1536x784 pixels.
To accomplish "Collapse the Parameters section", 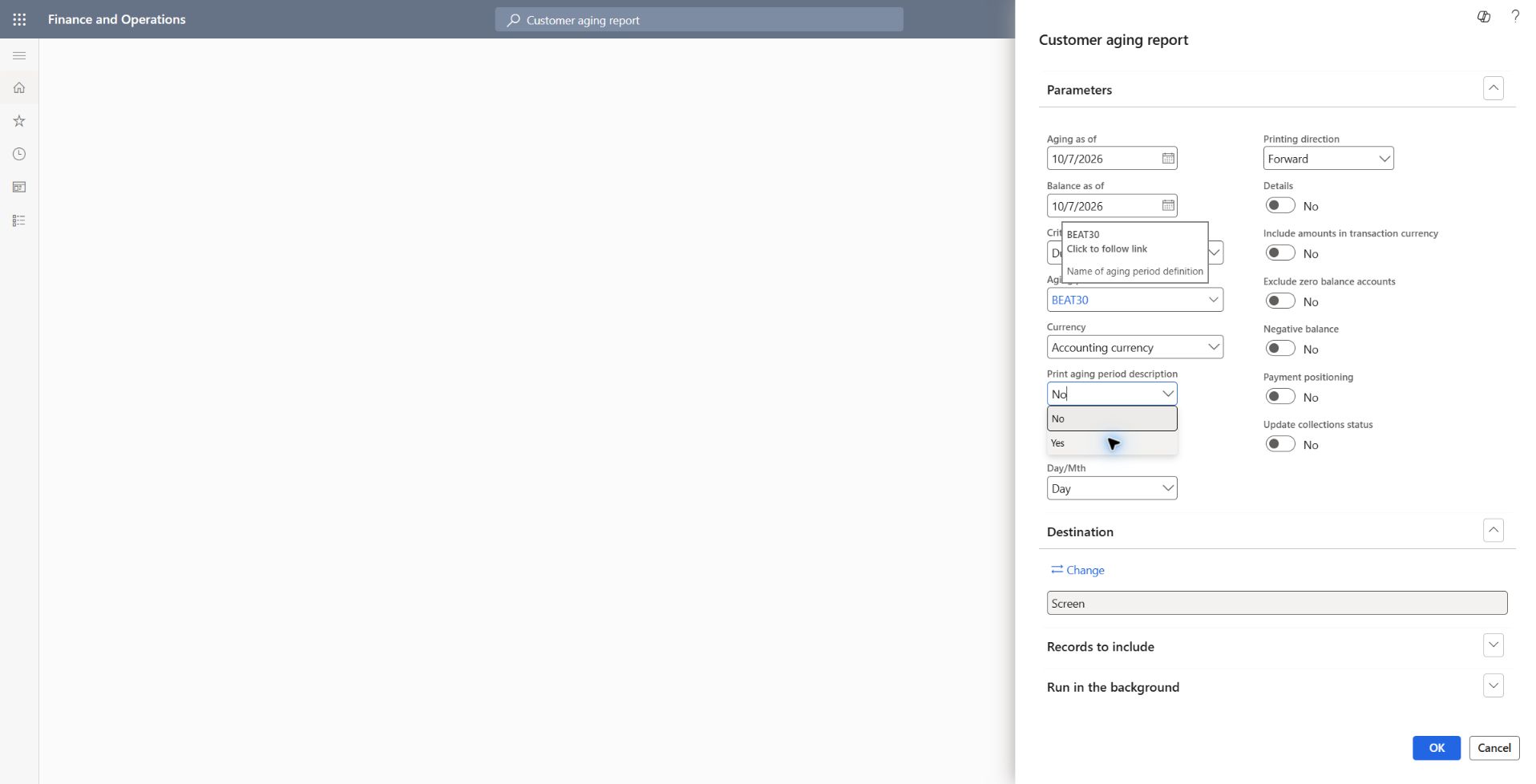I will point(1493,88).
